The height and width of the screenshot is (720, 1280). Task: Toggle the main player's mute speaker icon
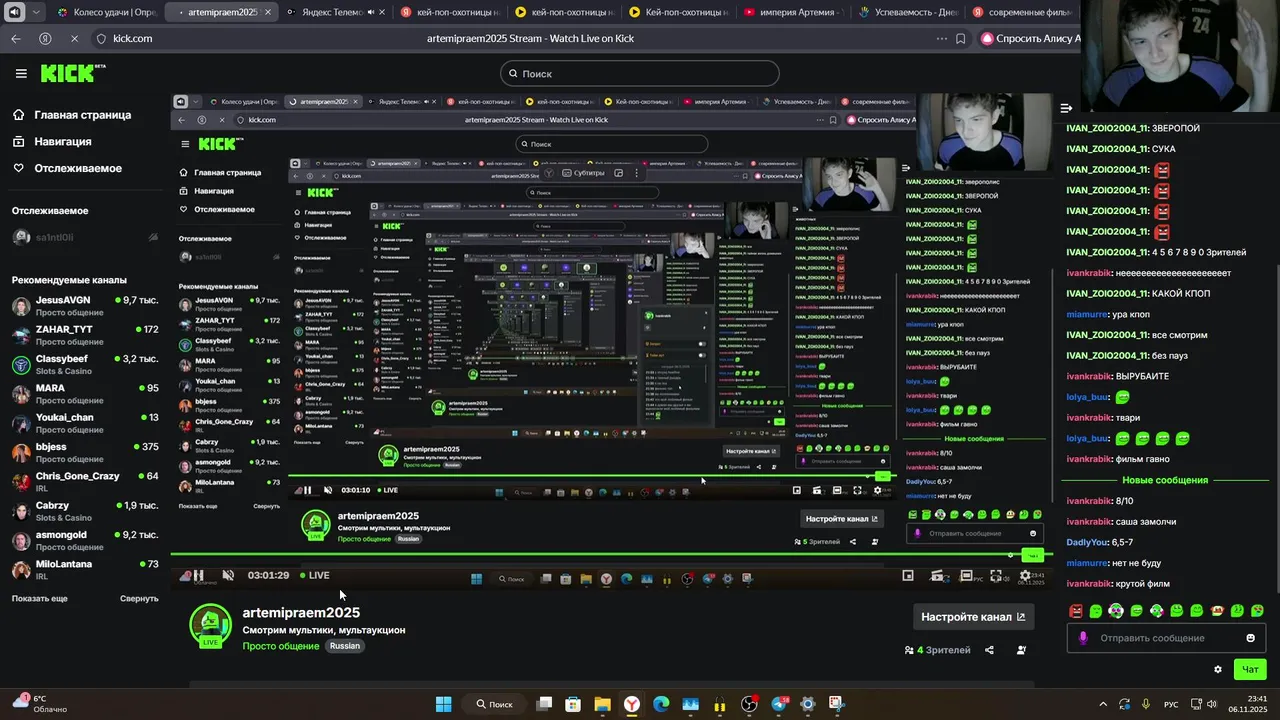[228, 575]
